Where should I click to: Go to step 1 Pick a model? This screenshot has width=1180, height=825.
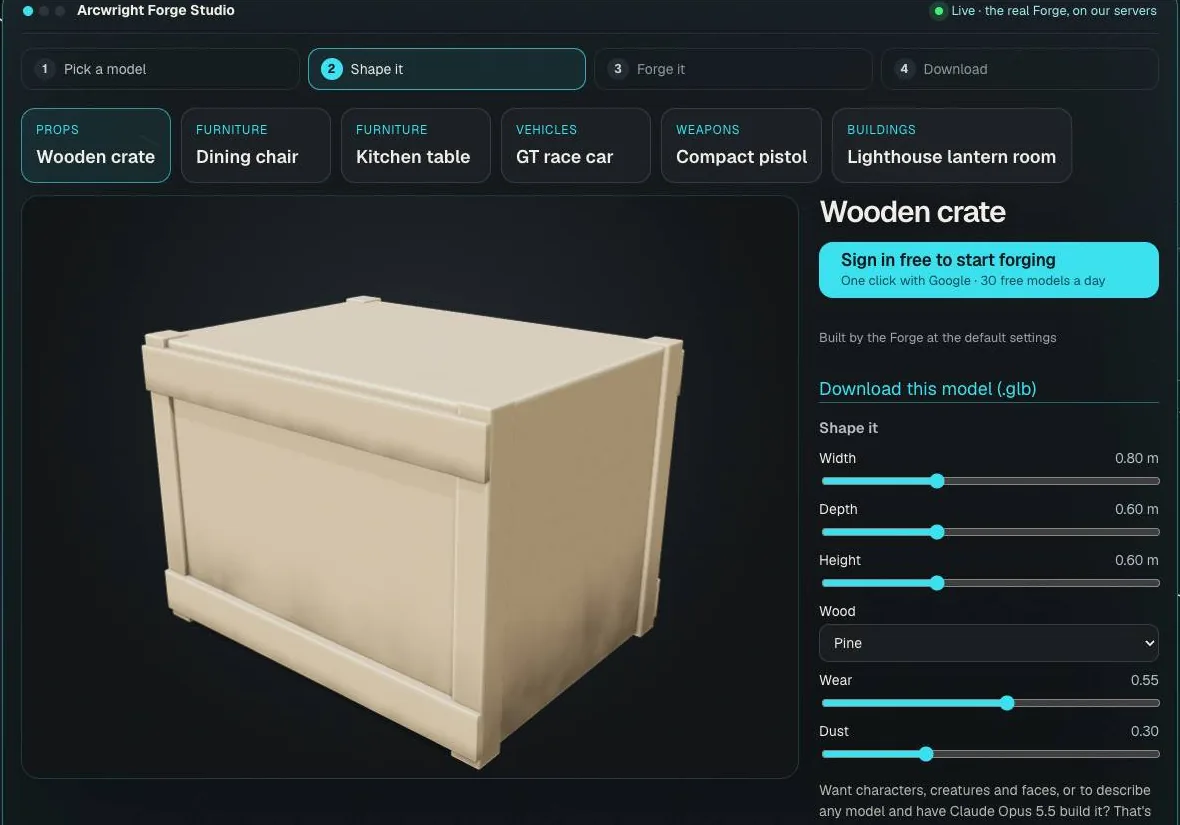click(160, 69)
